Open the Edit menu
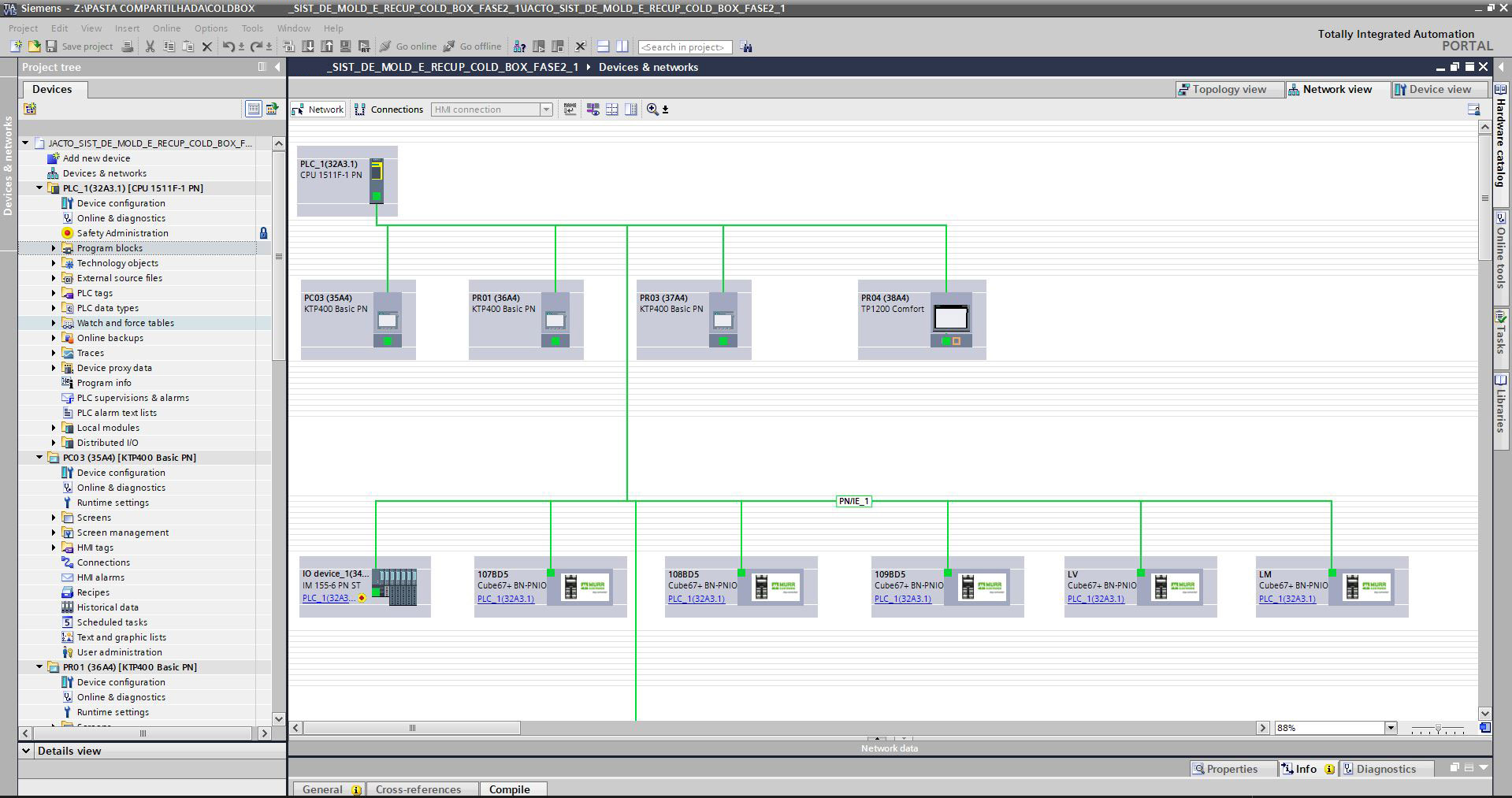This screenshot has width=1512, height=798. [59, 28]
